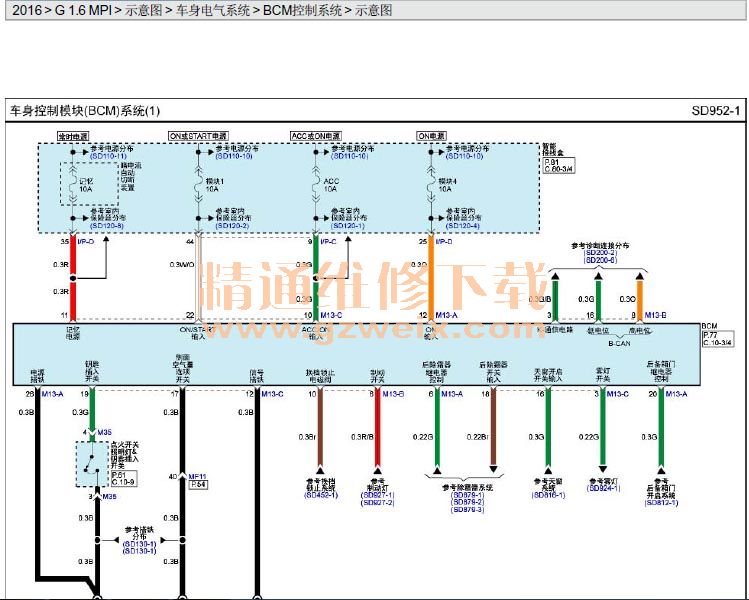Open SD924-1 fog lamp reference

(603, 488)
